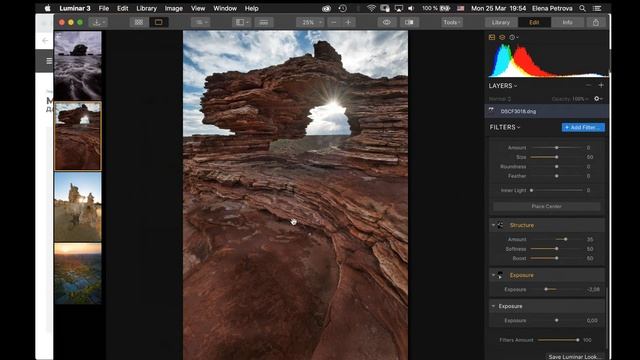
Task: Open the Luminar 3 application menu
Action: (x=75, y=8)
